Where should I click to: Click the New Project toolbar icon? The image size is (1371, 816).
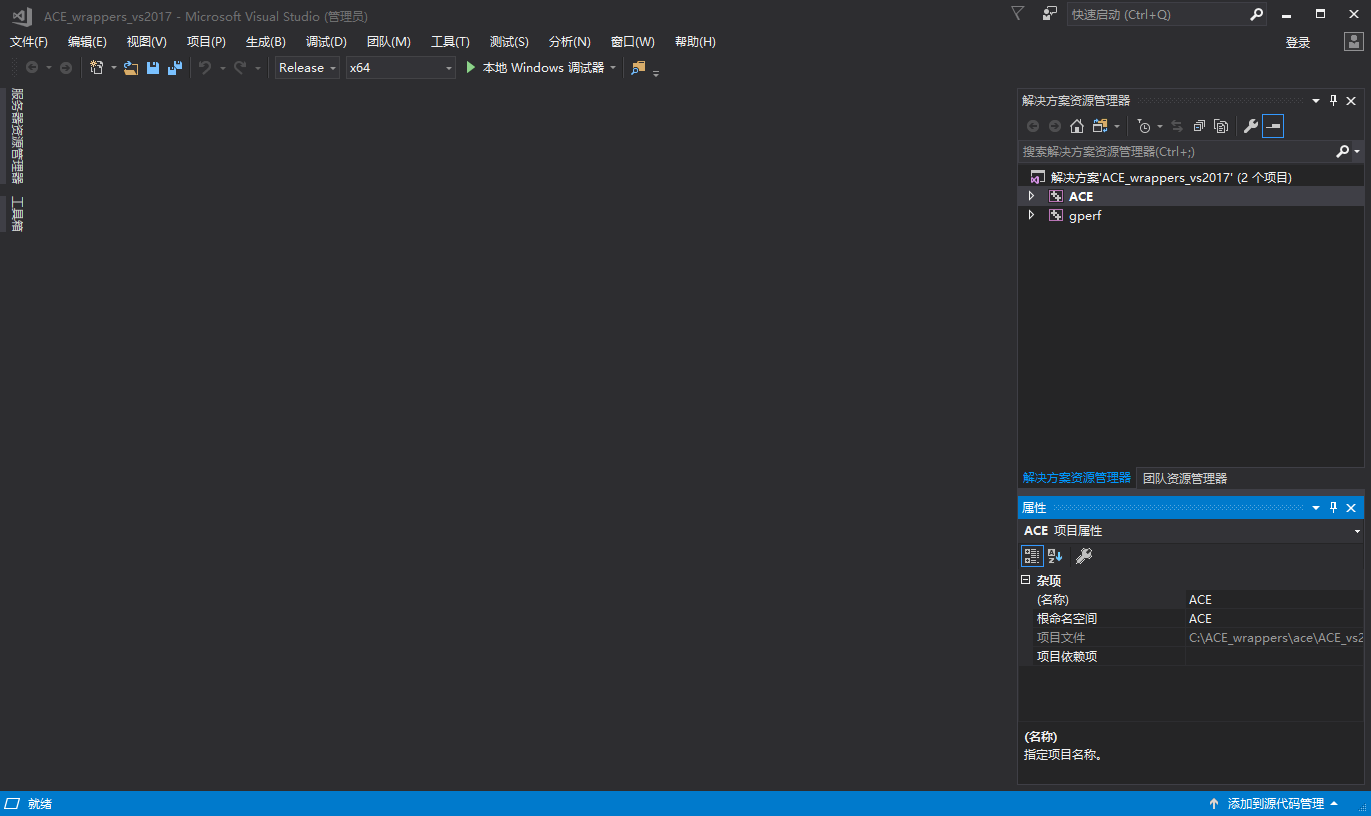click(97, 68)
